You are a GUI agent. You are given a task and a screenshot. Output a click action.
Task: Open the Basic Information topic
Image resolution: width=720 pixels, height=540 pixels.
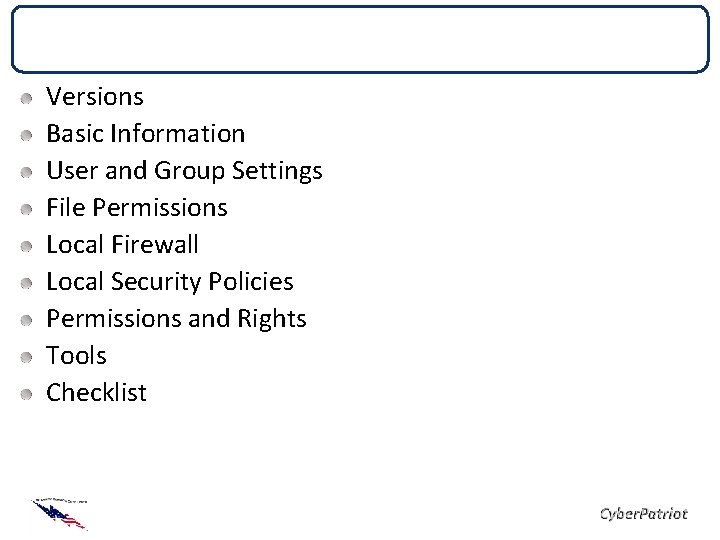(146, 134)
